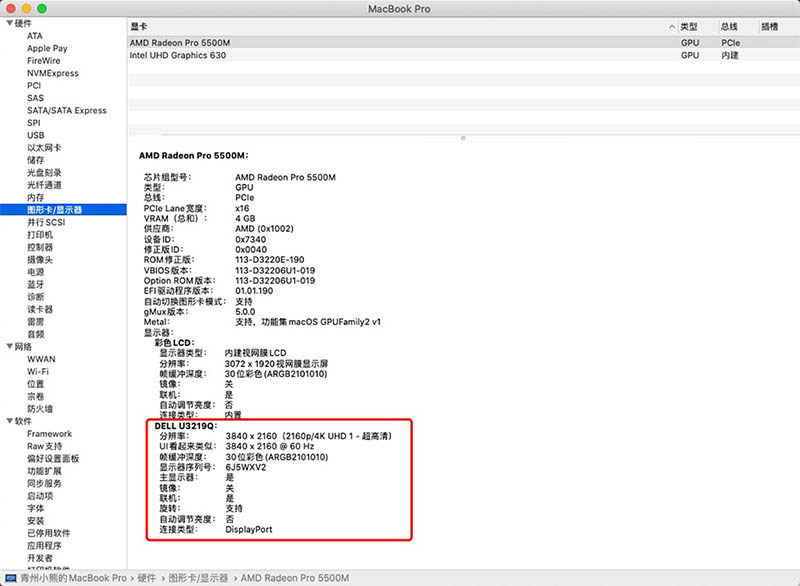Click the pane split divider handle
Viewport: 800px width, 586px height.
click(x=463, y=138)
